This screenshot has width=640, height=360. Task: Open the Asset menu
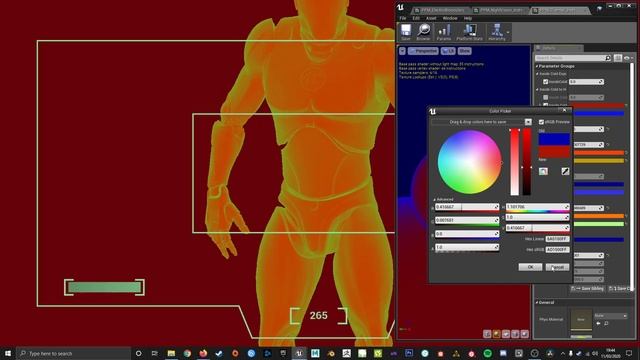coord(431,18)
